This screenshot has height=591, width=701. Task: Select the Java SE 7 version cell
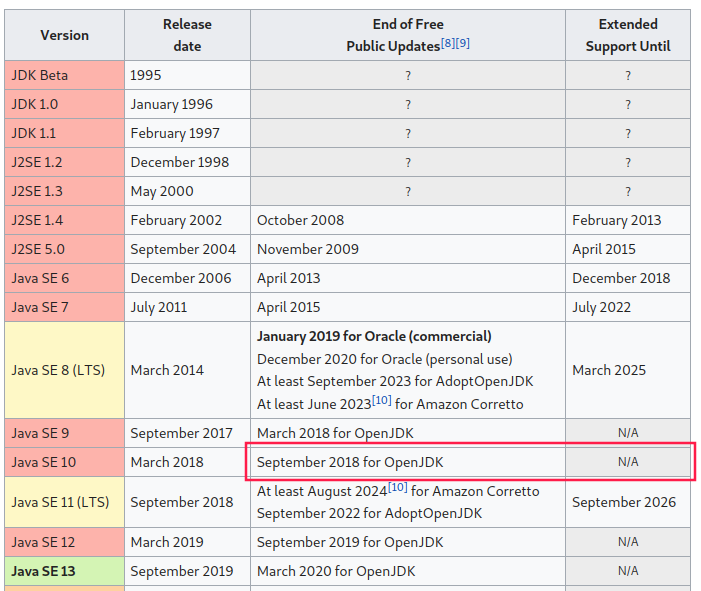64,307
